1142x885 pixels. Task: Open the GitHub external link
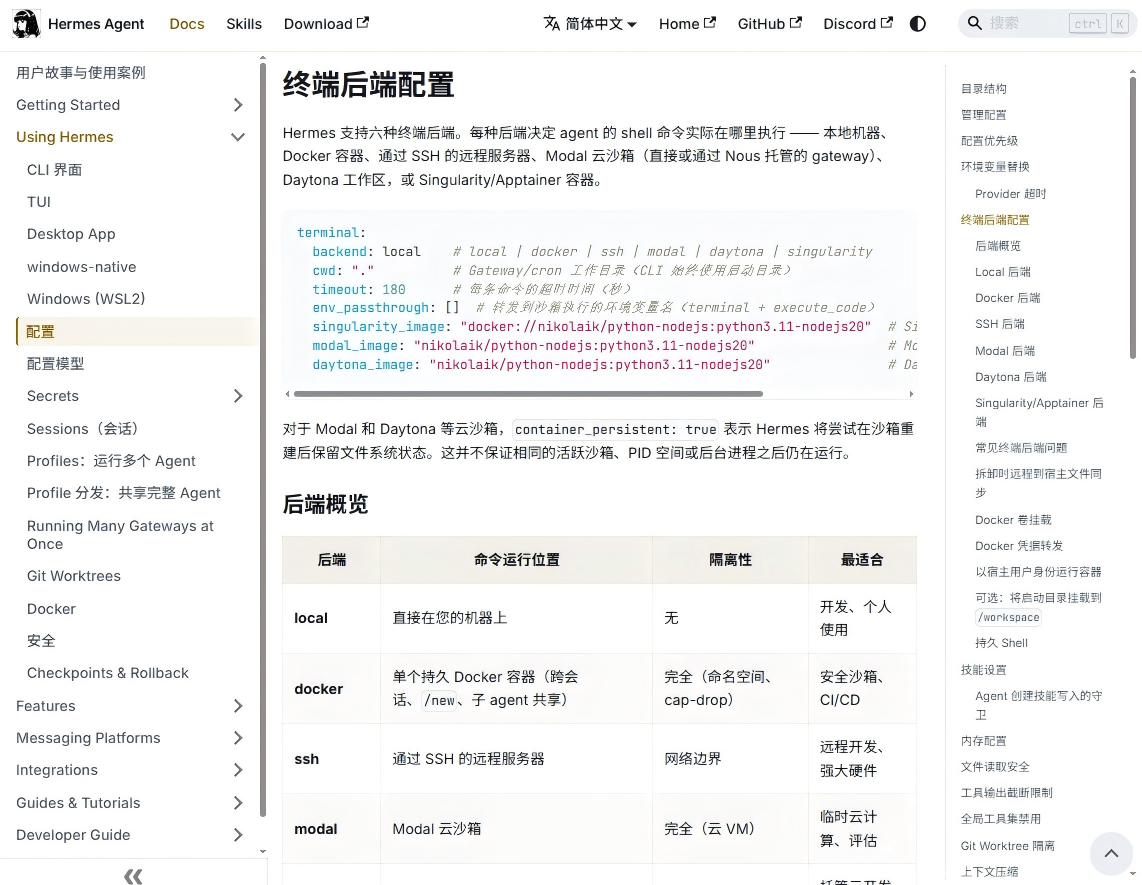tap(769, 23)
